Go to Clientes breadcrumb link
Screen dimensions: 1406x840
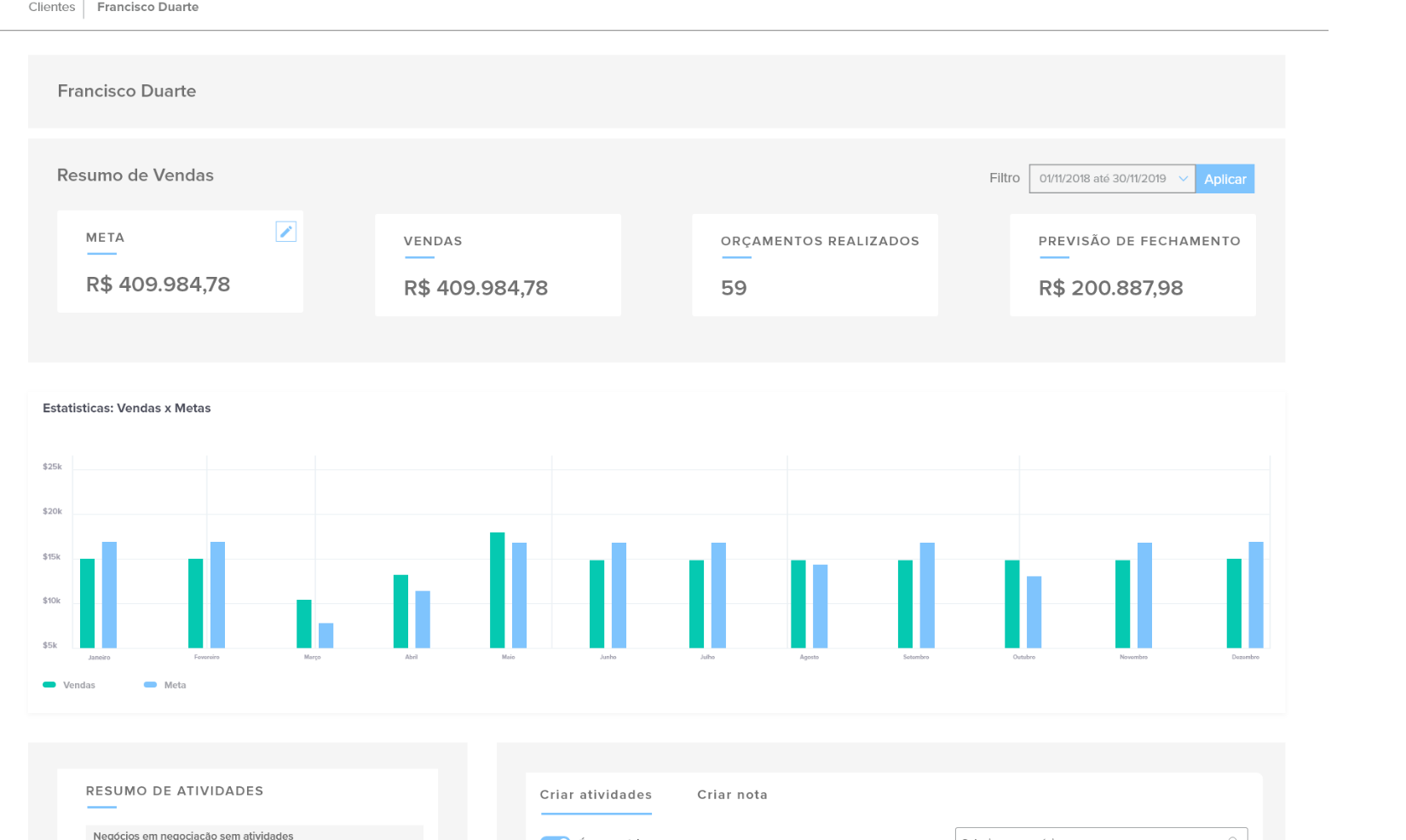[52, 8]
